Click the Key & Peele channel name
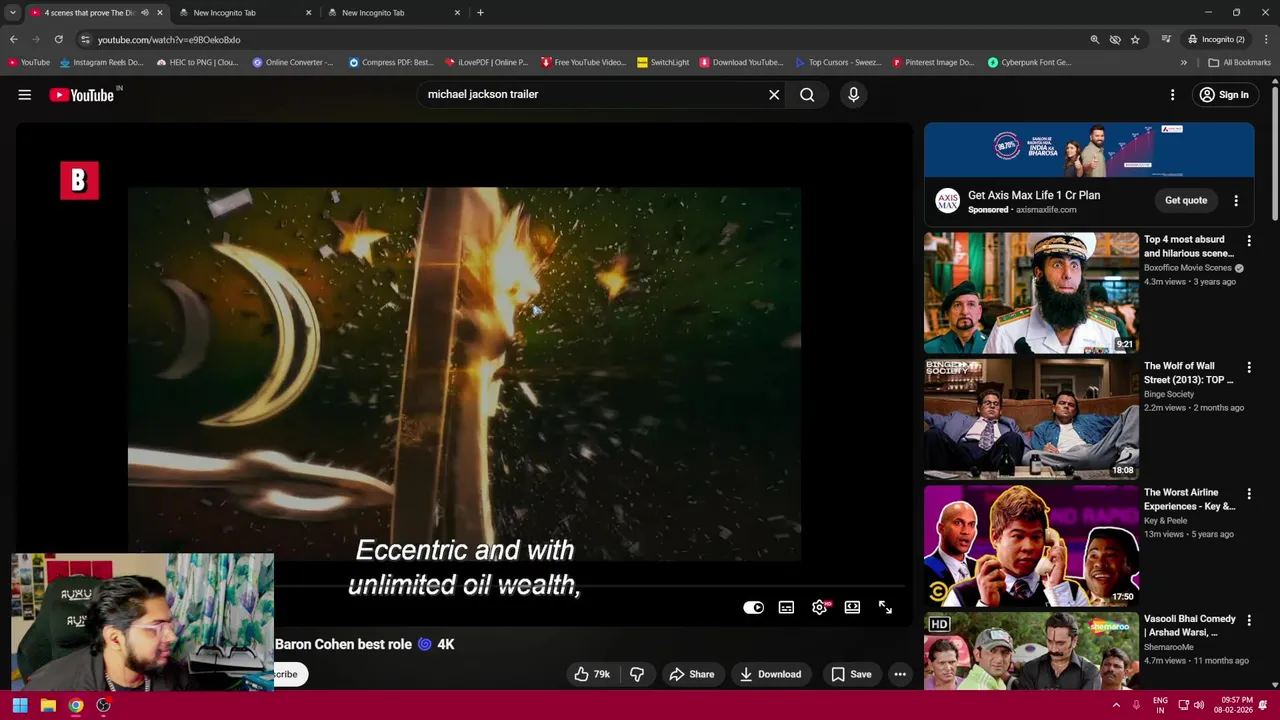This screenshot has height=720, width=1280. tap(1165, 521)
